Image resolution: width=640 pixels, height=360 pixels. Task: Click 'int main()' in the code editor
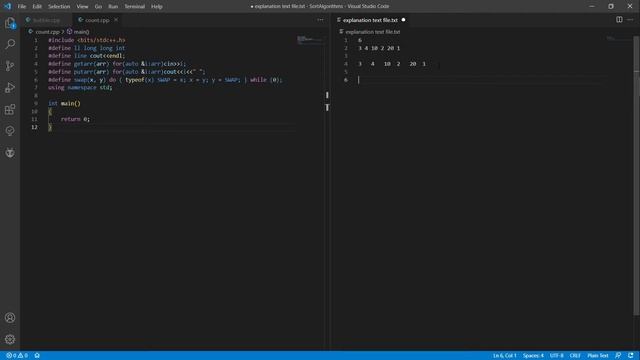(64, 103)
